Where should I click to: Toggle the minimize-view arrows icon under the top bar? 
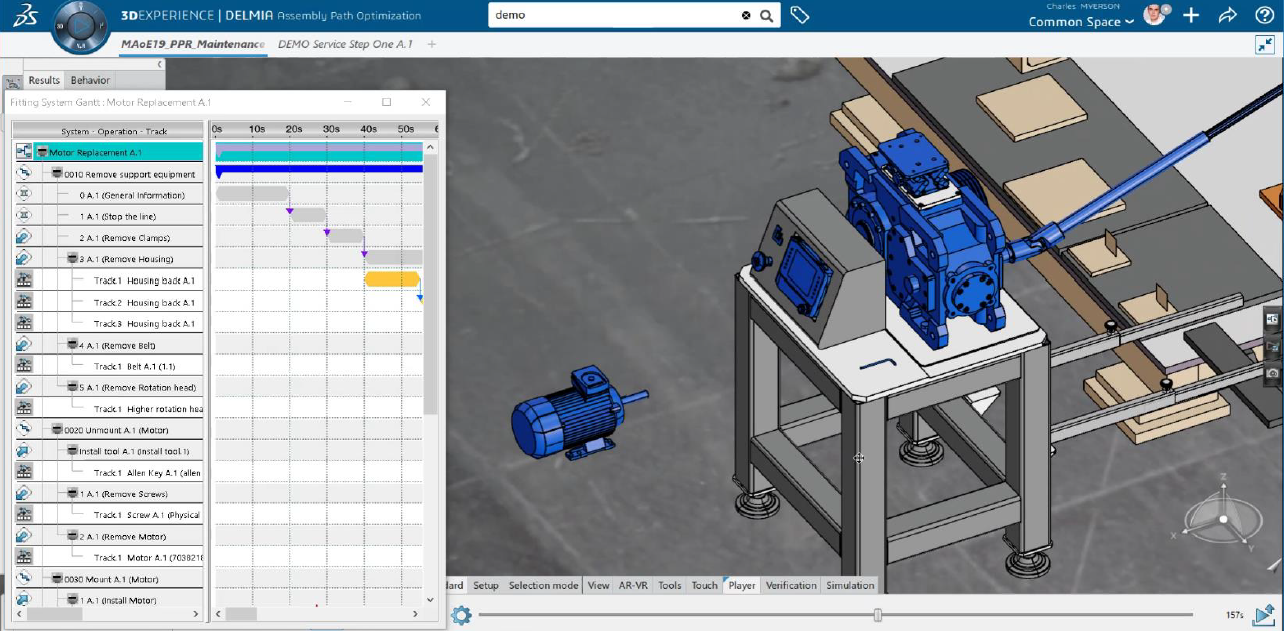click(1265, 45)
